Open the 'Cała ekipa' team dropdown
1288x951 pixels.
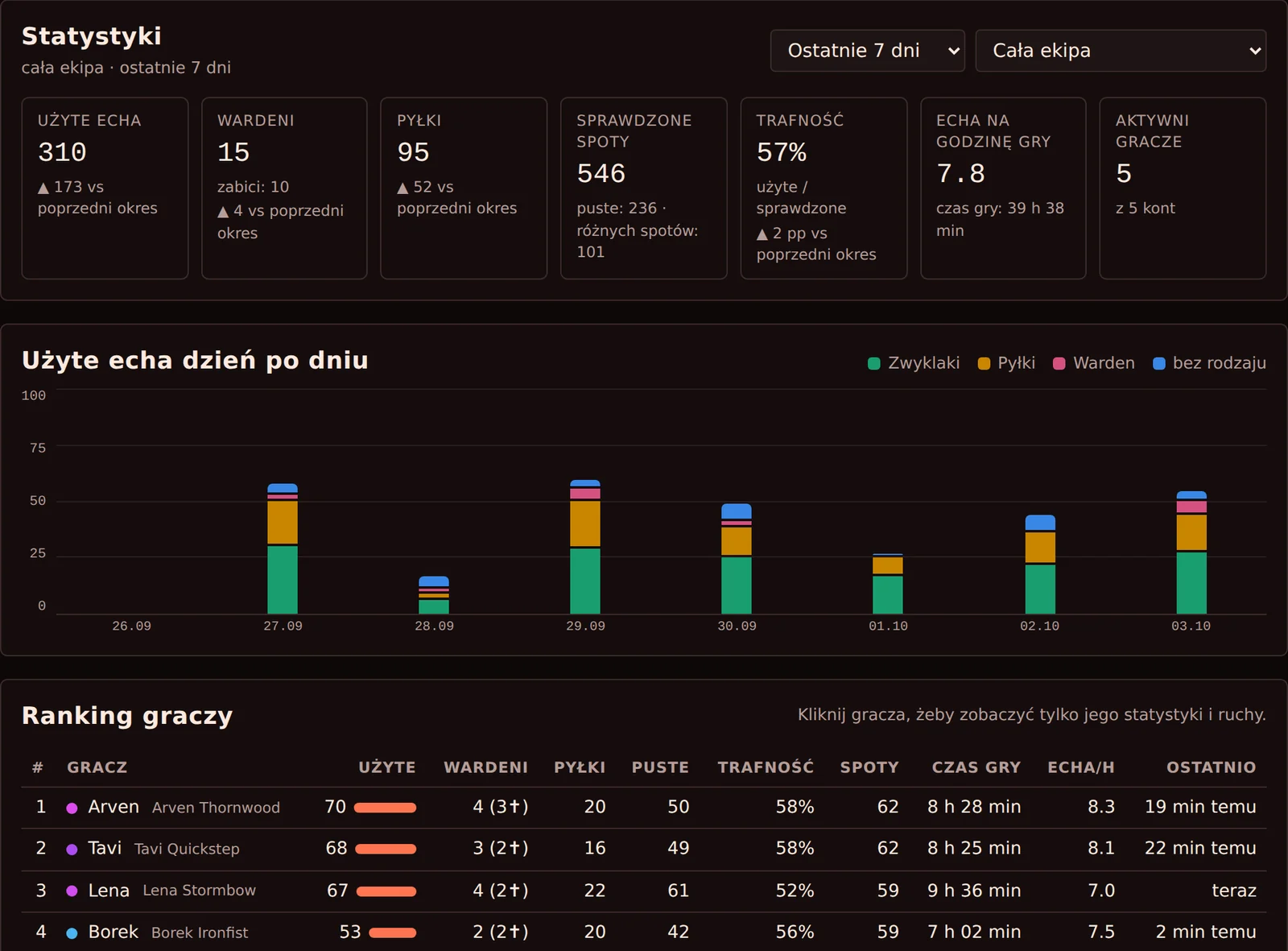coord(1121,51)
